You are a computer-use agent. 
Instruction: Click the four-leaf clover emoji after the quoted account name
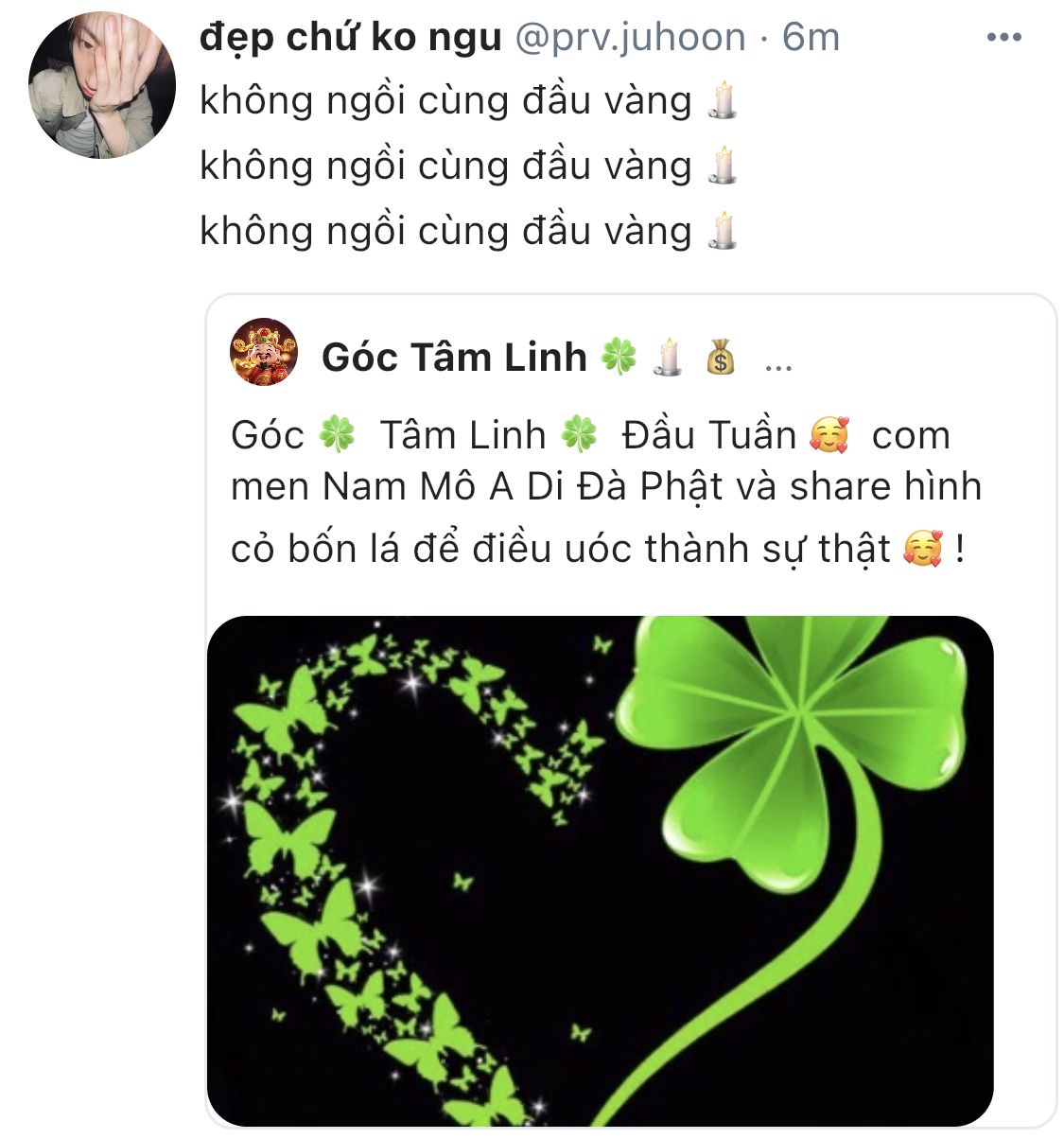pos(619,359)
